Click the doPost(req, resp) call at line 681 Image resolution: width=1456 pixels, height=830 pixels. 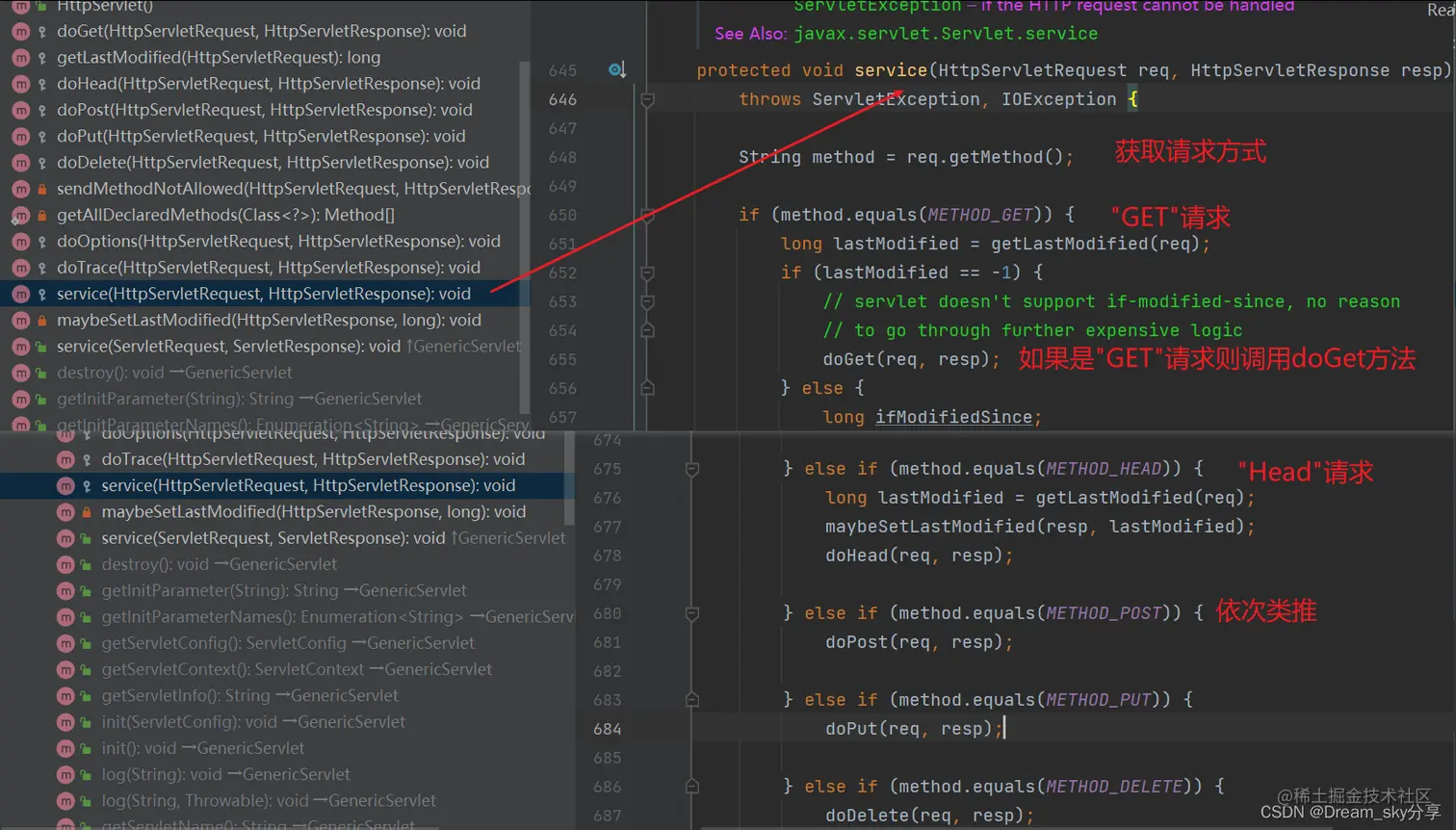[x=919, y=642]
